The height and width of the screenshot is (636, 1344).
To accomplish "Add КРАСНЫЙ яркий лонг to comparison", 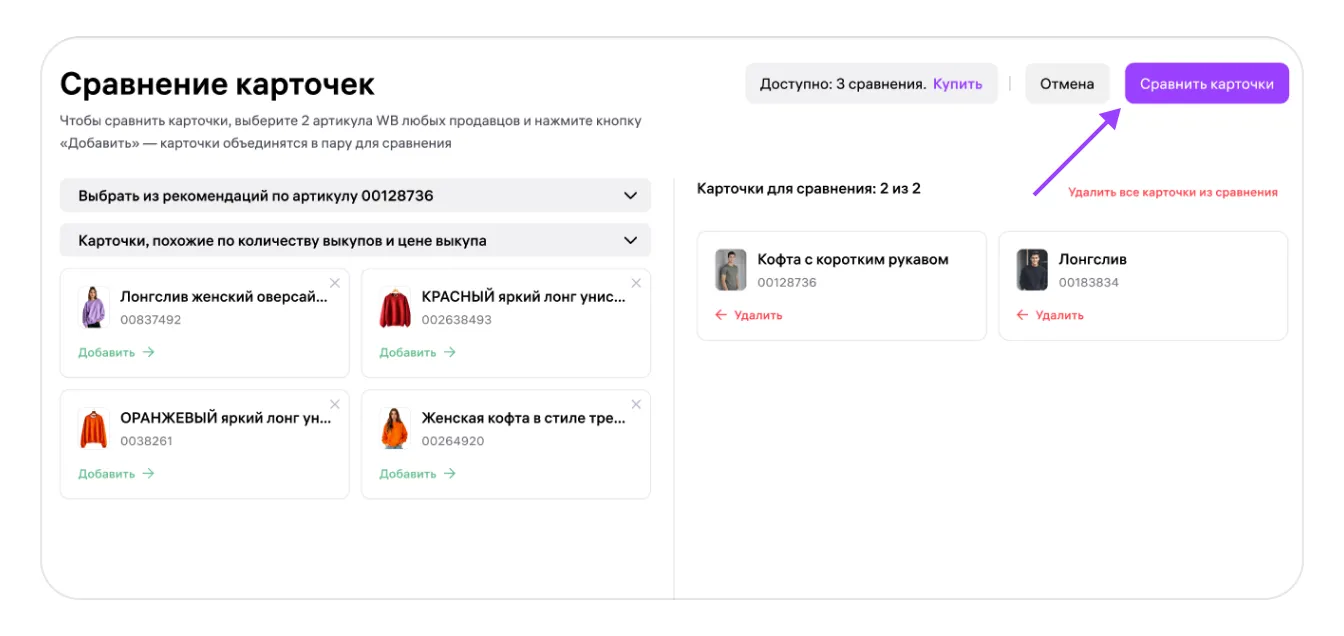I will [417, 352].
